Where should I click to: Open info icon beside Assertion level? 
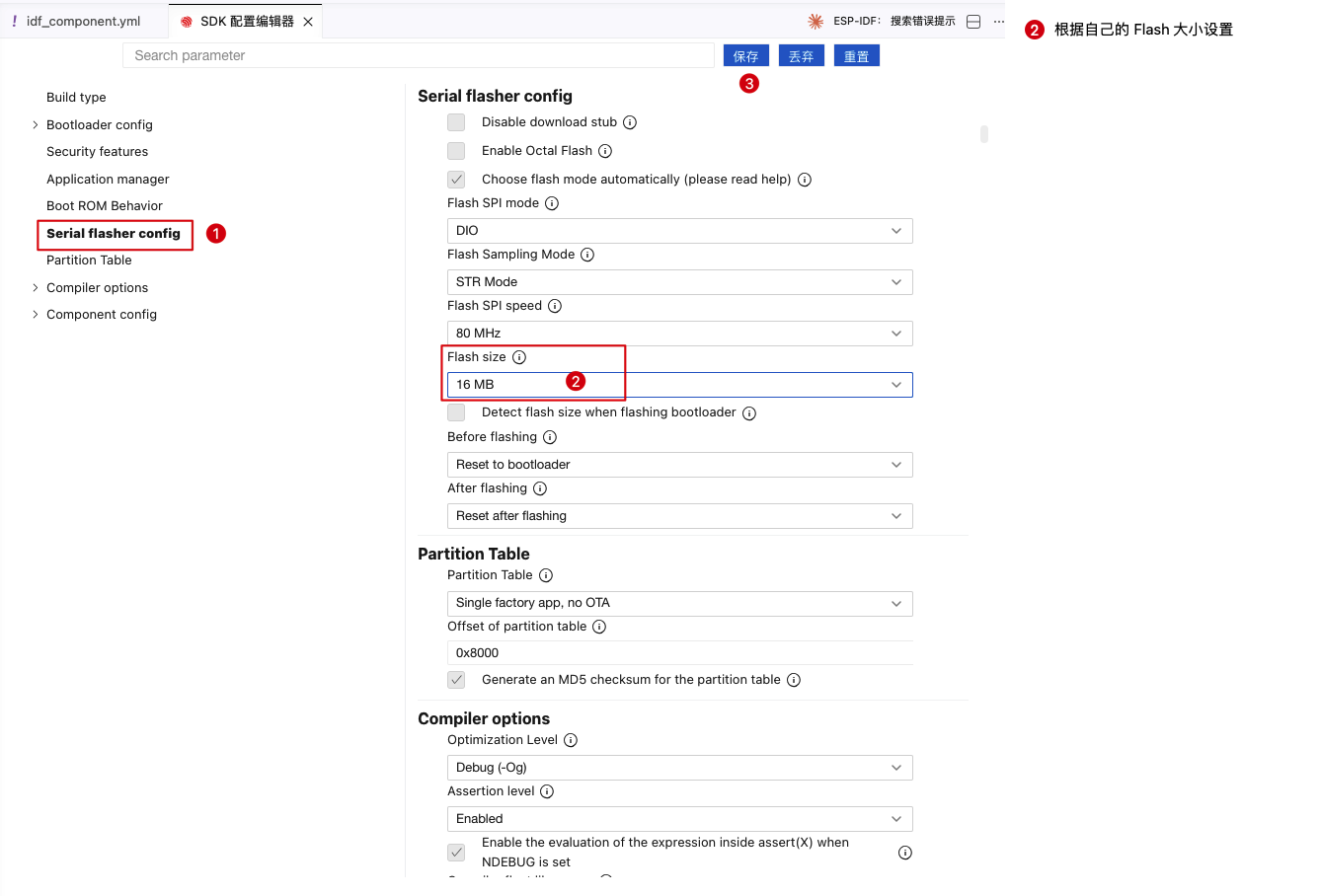(547, 791)
